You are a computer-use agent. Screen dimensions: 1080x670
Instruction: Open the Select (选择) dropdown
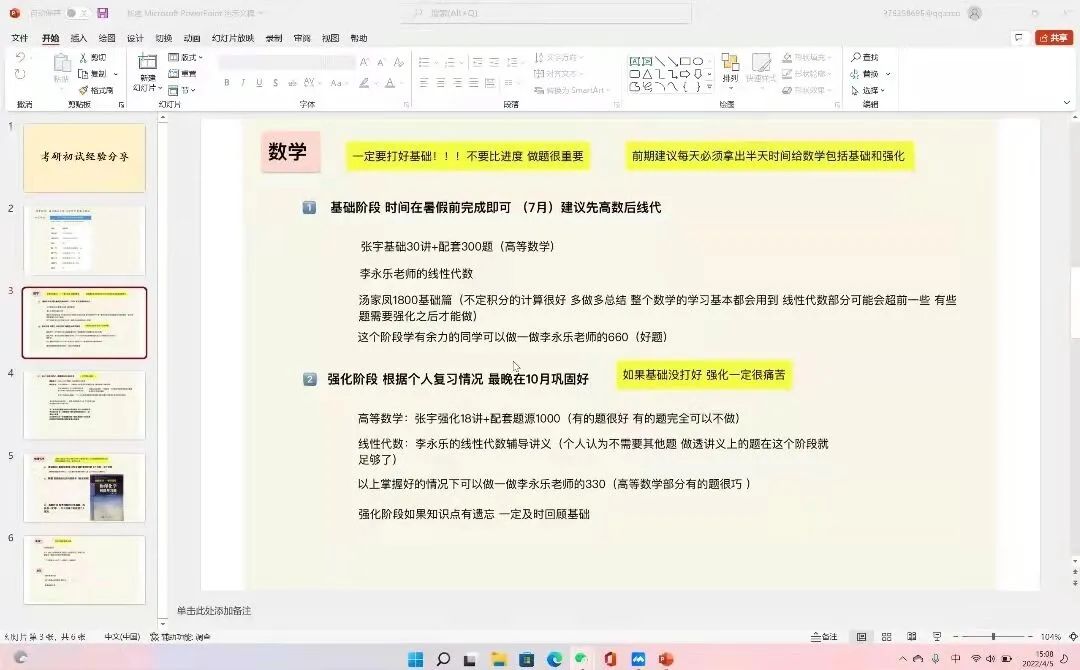pyautogui.click(x=871, y=90)
